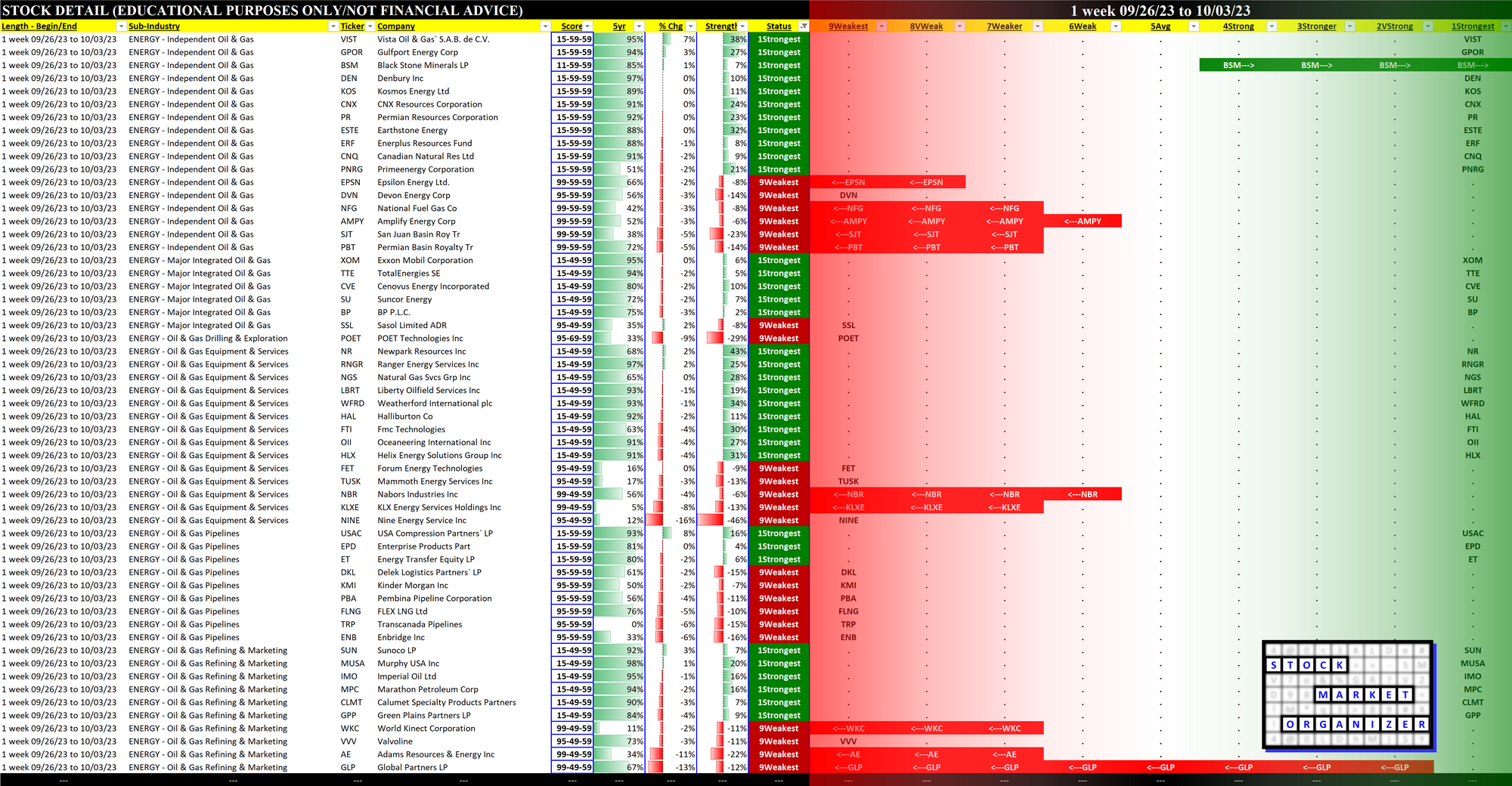The width and height of the screenshot is (1512, 786).
Task: Open the 1Strongest column filter dropdown
Action: (x=1506, y=26)
